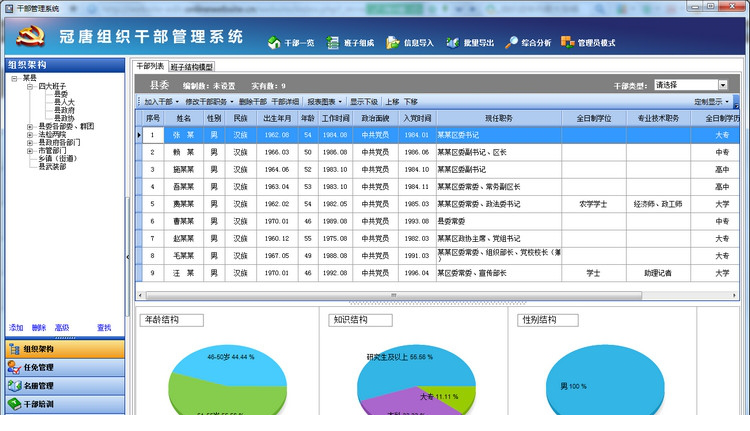Select the 县政协 tree item
The height and width of the screenshot is (431, 750).
[64, 118]
